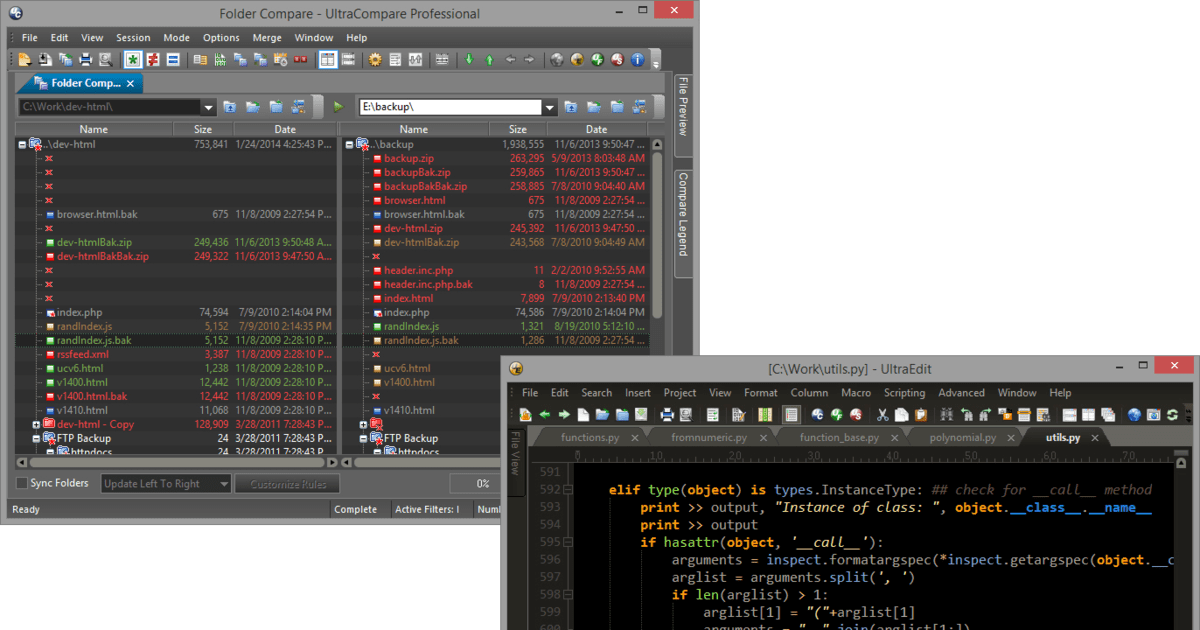The height and width of the screenshot is (630, 1200).
Task: Start compare with the green arrow button
Action: pos(338,107)
